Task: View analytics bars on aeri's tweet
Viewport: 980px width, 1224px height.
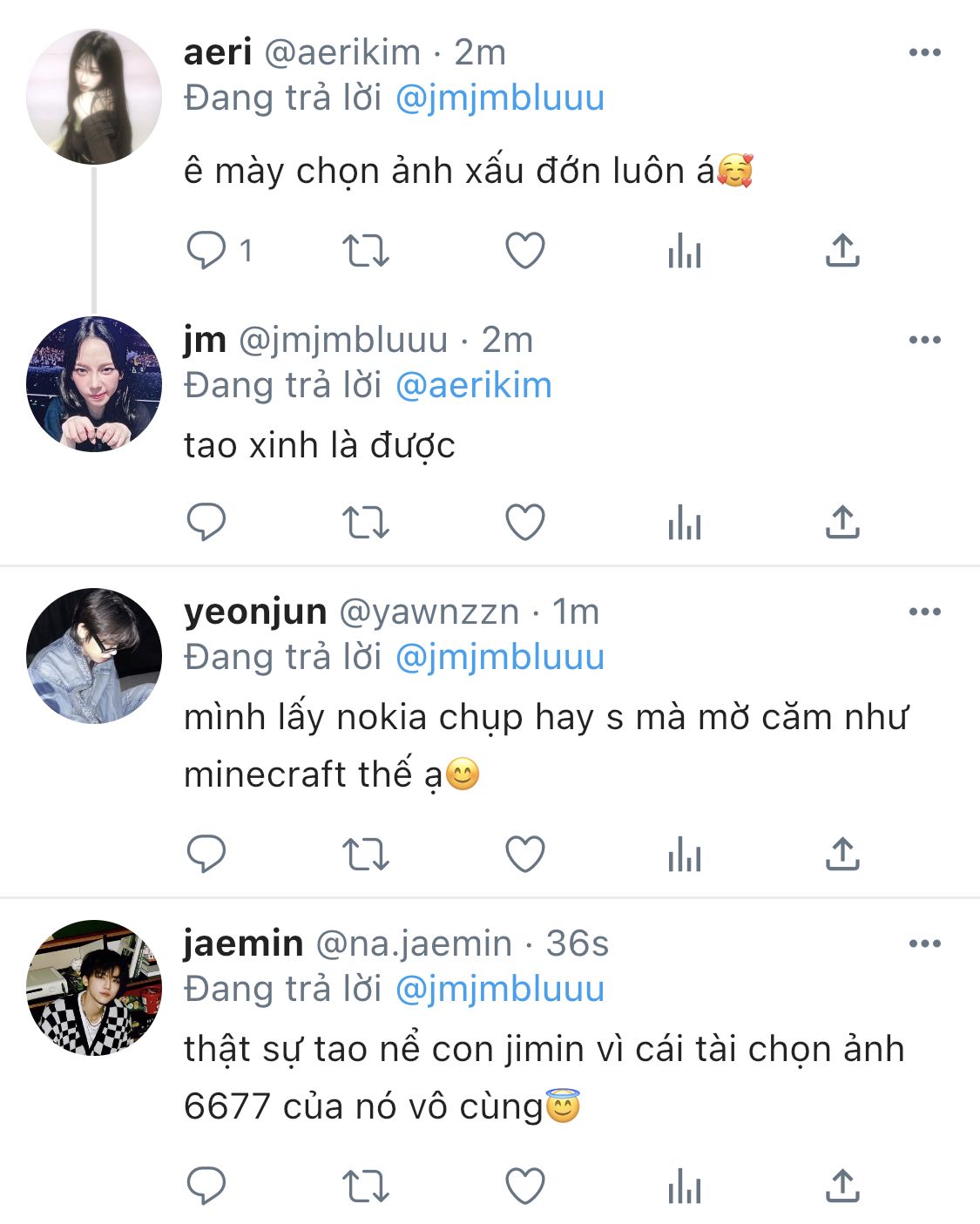Action: (x=685, y=251)
